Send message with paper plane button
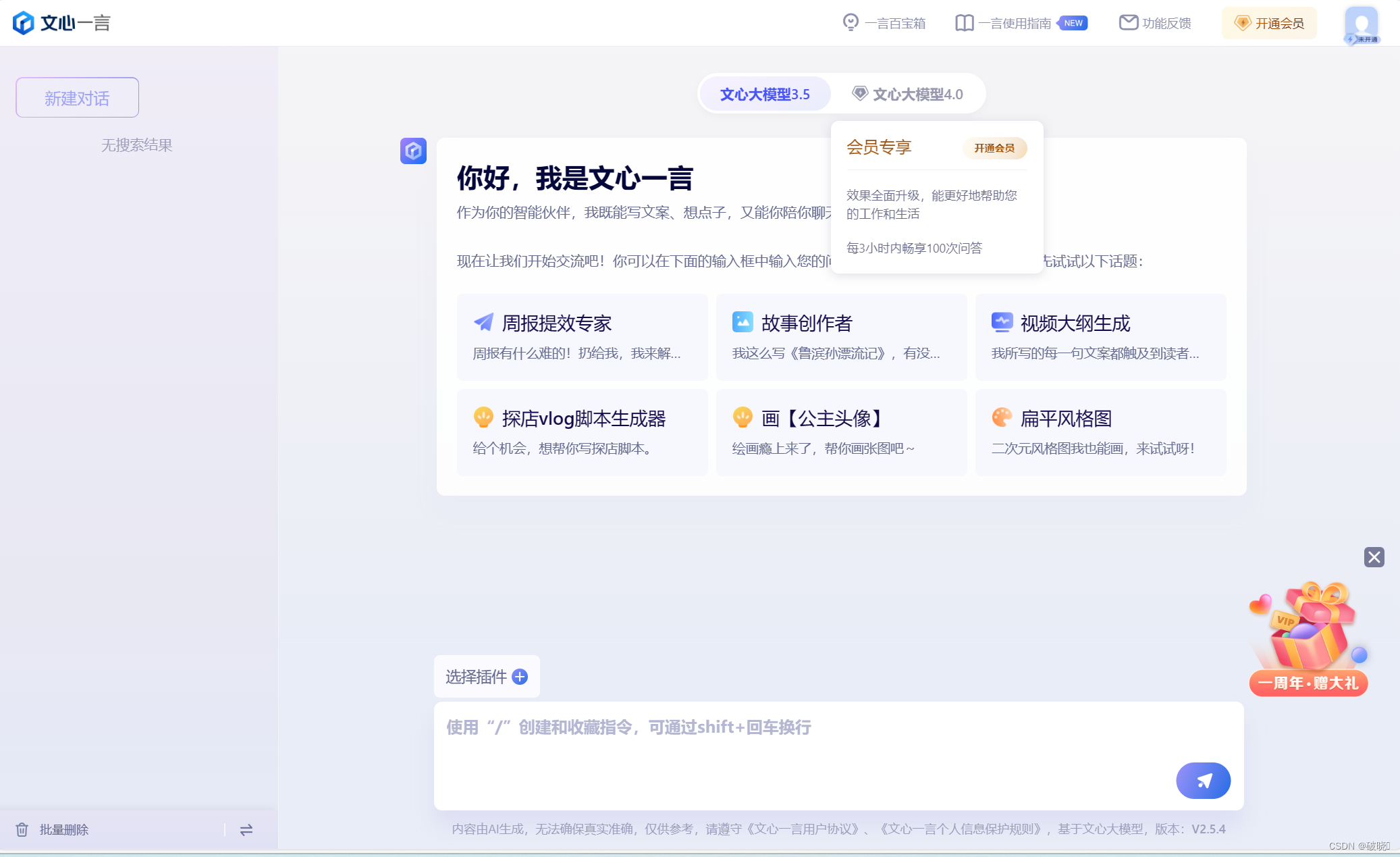The height and width of the screenshot is (857, 1400). pyautogui.click(x=1203, y=781)
